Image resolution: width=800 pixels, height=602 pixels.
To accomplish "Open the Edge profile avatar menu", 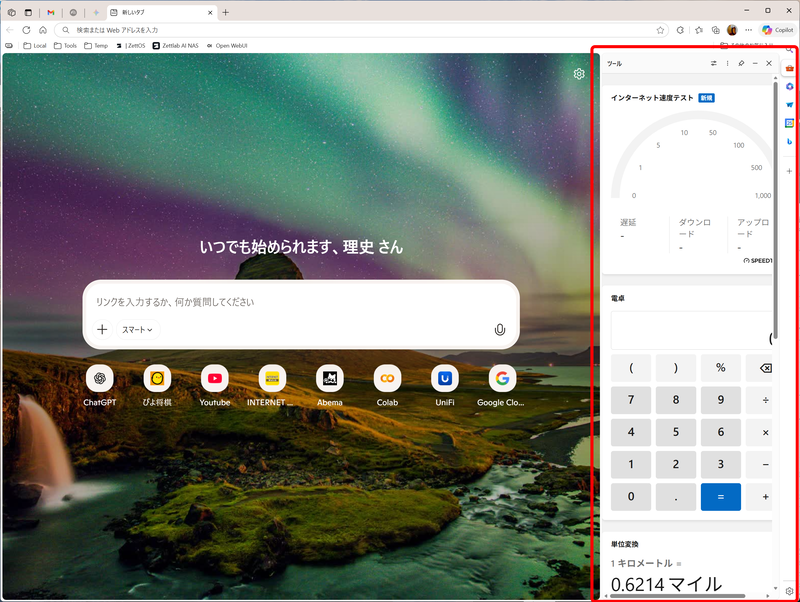I will click(x=732, y=29).
